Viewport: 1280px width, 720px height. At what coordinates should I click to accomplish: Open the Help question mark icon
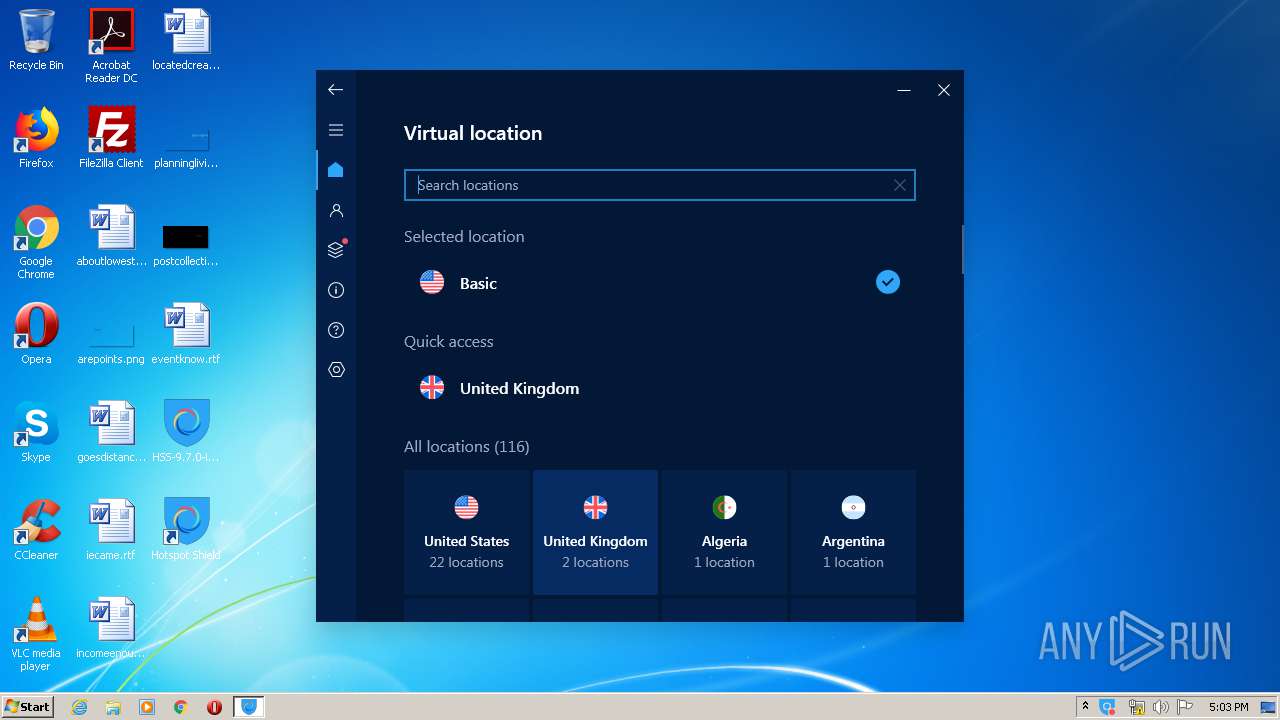(x=336, y=330)
